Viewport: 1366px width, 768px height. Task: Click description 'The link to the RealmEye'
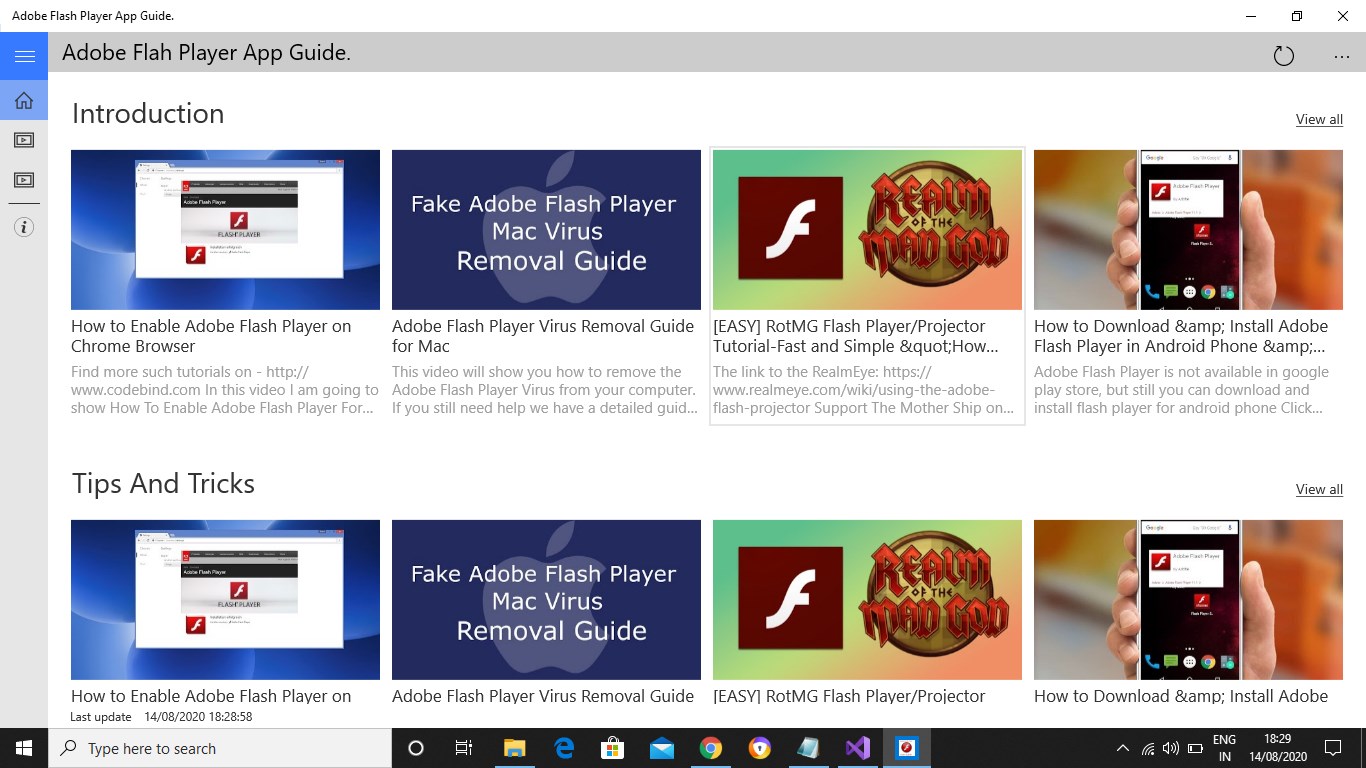click(x=864, y=390)
